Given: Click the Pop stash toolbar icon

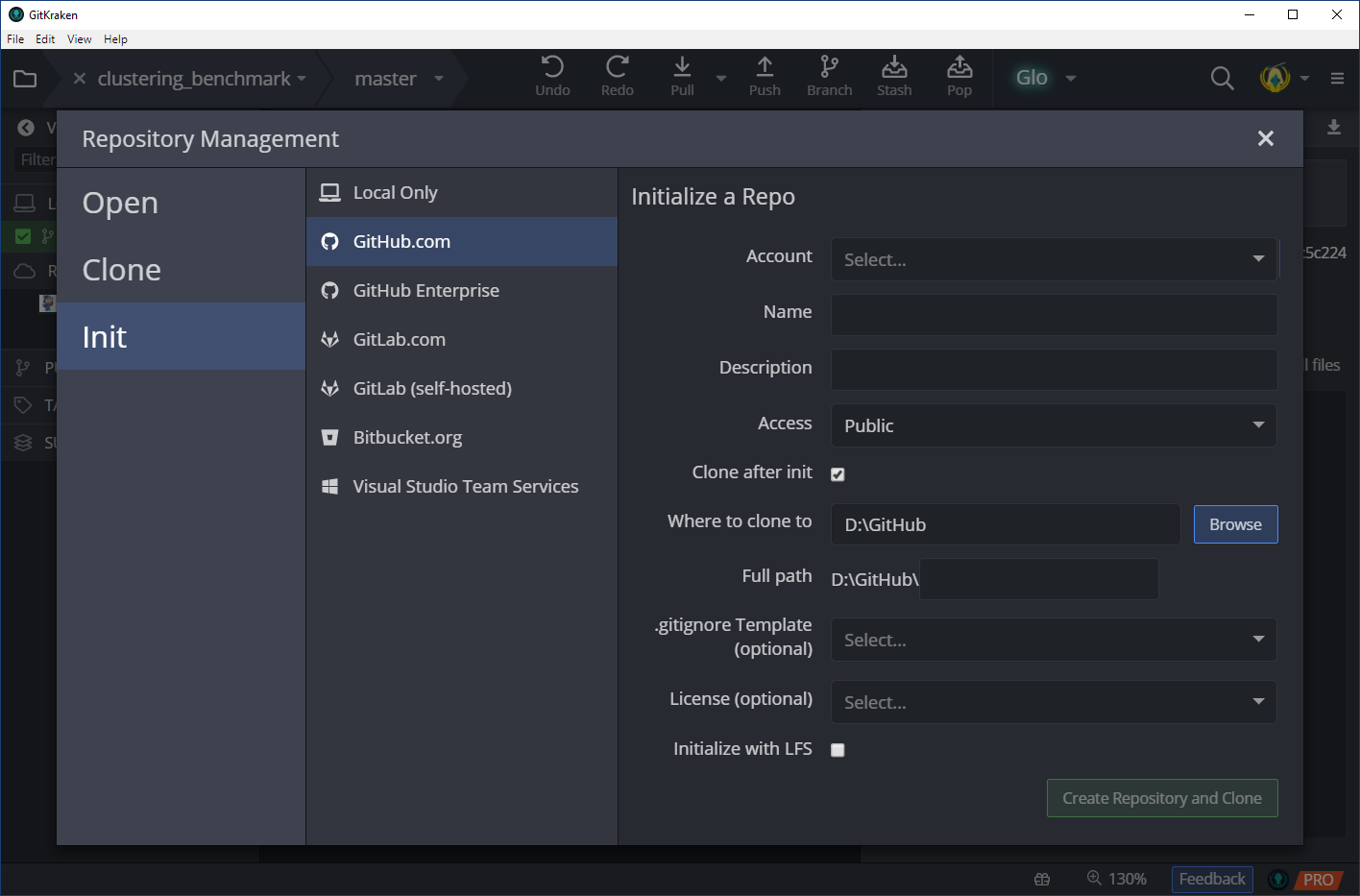Looking at the screenshot, I should [x=959, y=77].
